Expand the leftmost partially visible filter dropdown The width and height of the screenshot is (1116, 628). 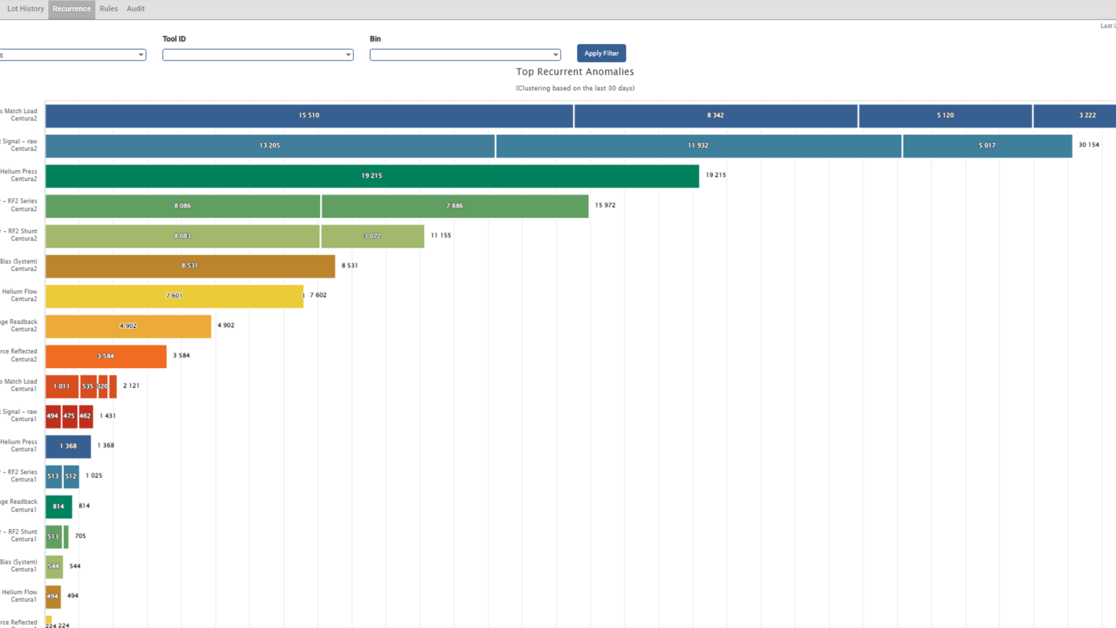tap(71, 55)
